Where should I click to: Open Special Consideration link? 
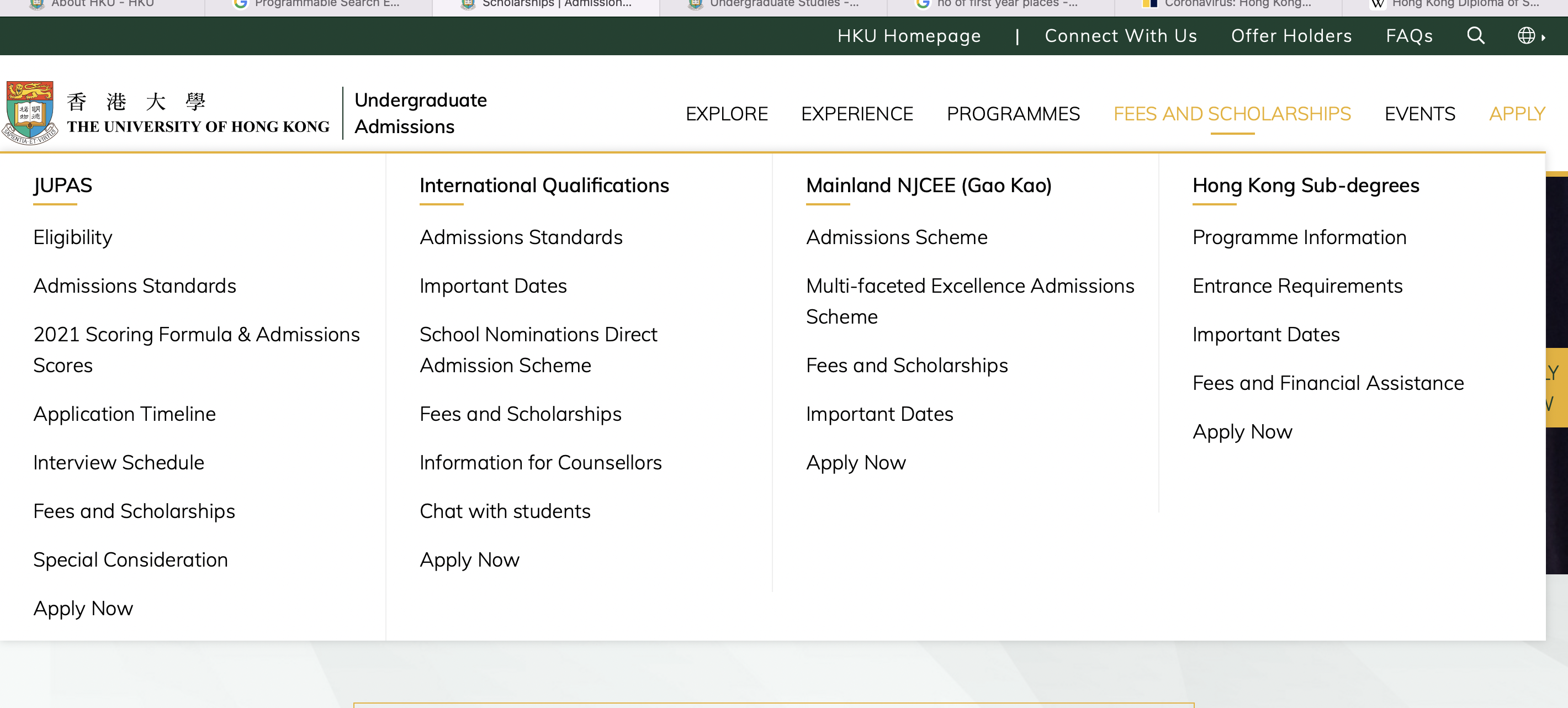tap(130, 560)
